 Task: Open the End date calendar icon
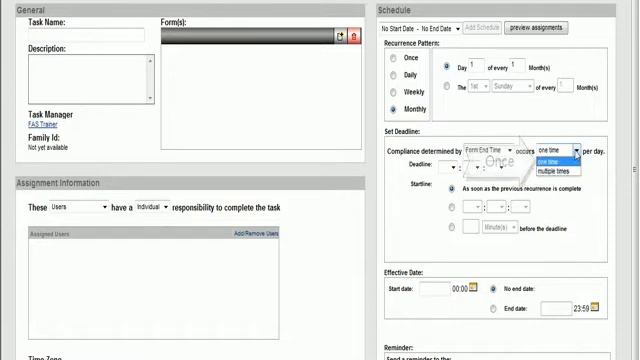click(595, 307)
